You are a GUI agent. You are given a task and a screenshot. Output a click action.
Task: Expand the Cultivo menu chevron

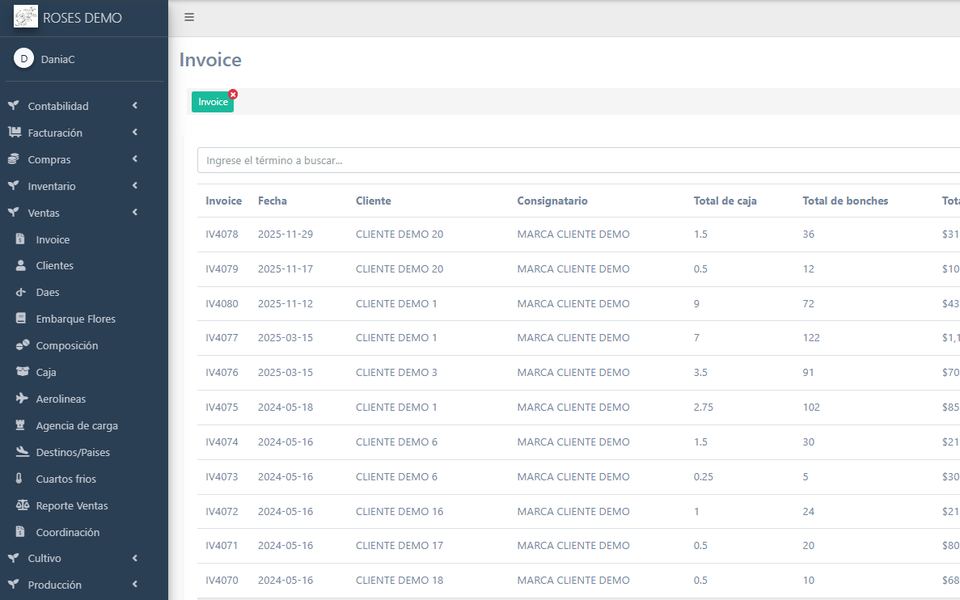point(135,558)
